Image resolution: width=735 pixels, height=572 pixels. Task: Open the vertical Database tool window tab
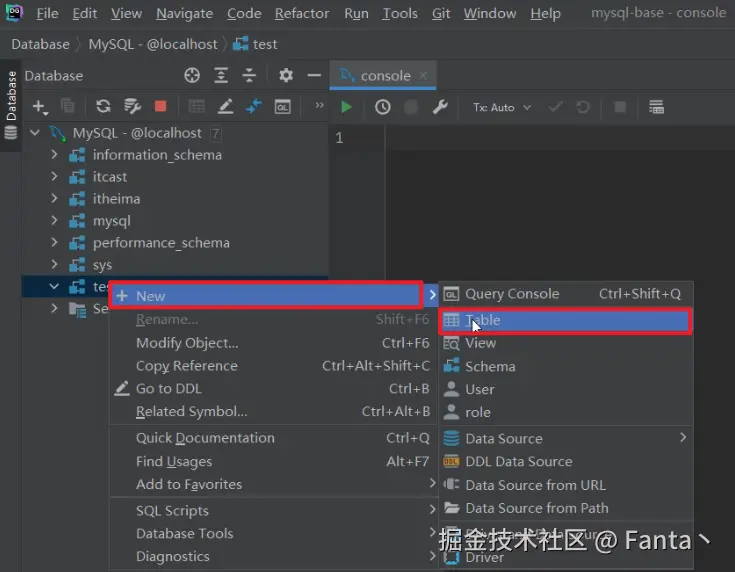10,105
